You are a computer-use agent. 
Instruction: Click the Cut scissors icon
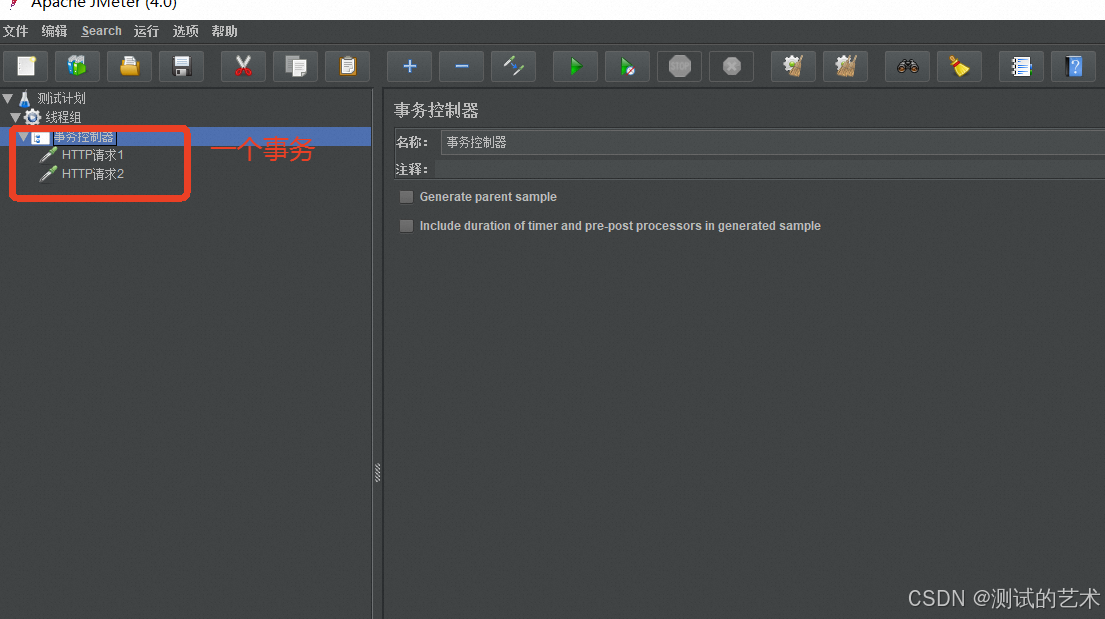[x=243, y=66]
